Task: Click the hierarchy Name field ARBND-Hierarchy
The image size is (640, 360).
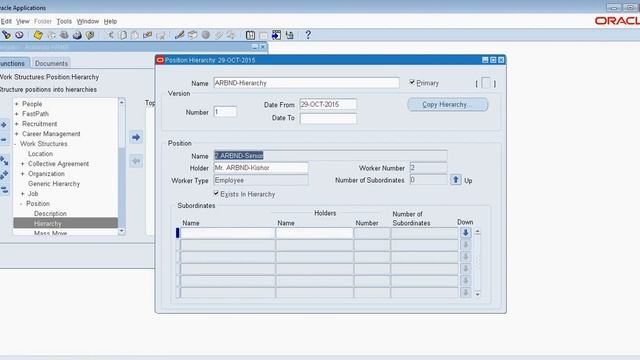Action: click(x=306, y=83)
